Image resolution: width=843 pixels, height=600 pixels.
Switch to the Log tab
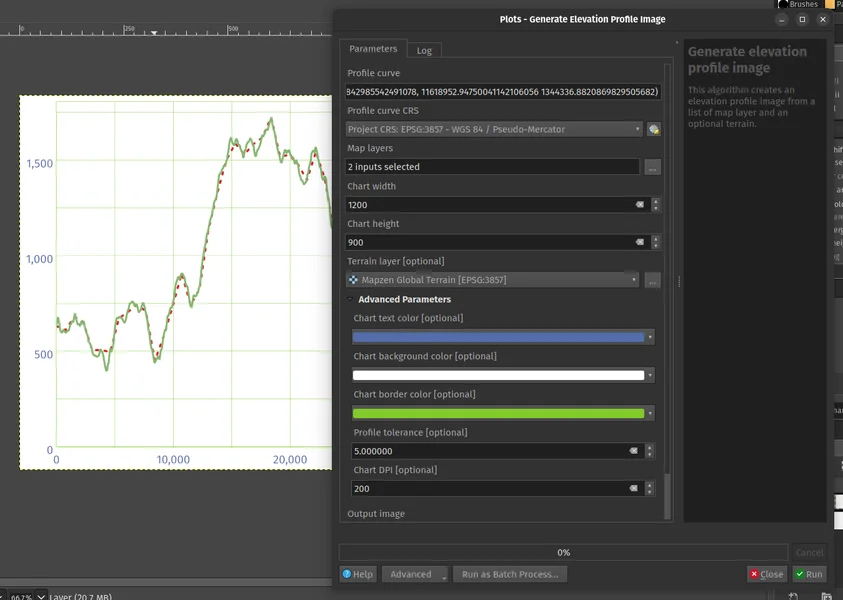click(x=424, y=50)
